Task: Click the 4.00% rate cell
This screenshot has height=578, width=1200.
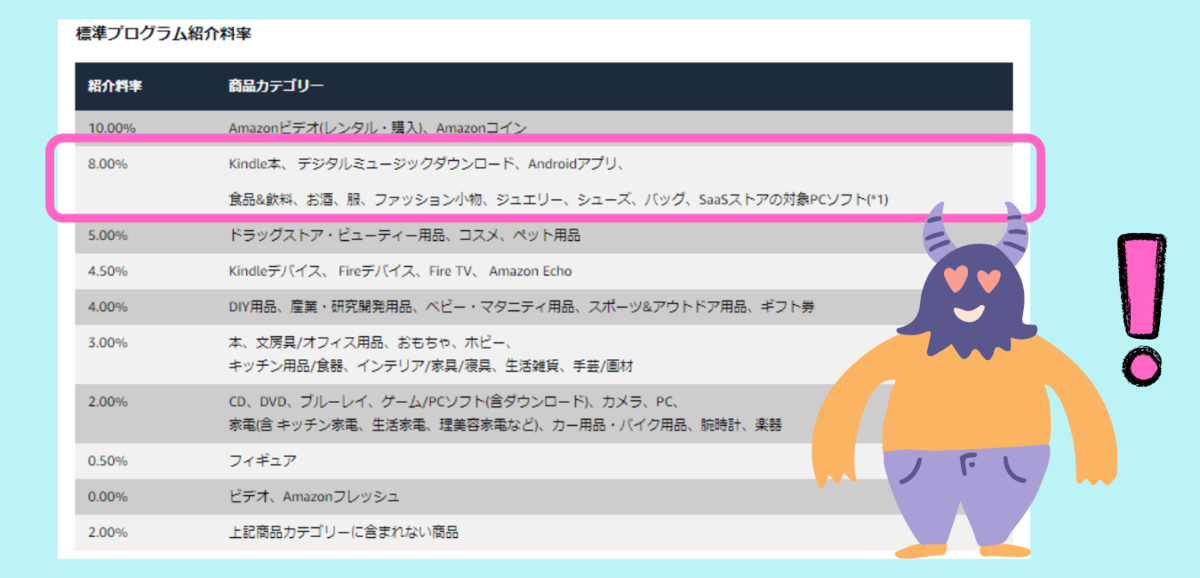Action: pos(108,307)
